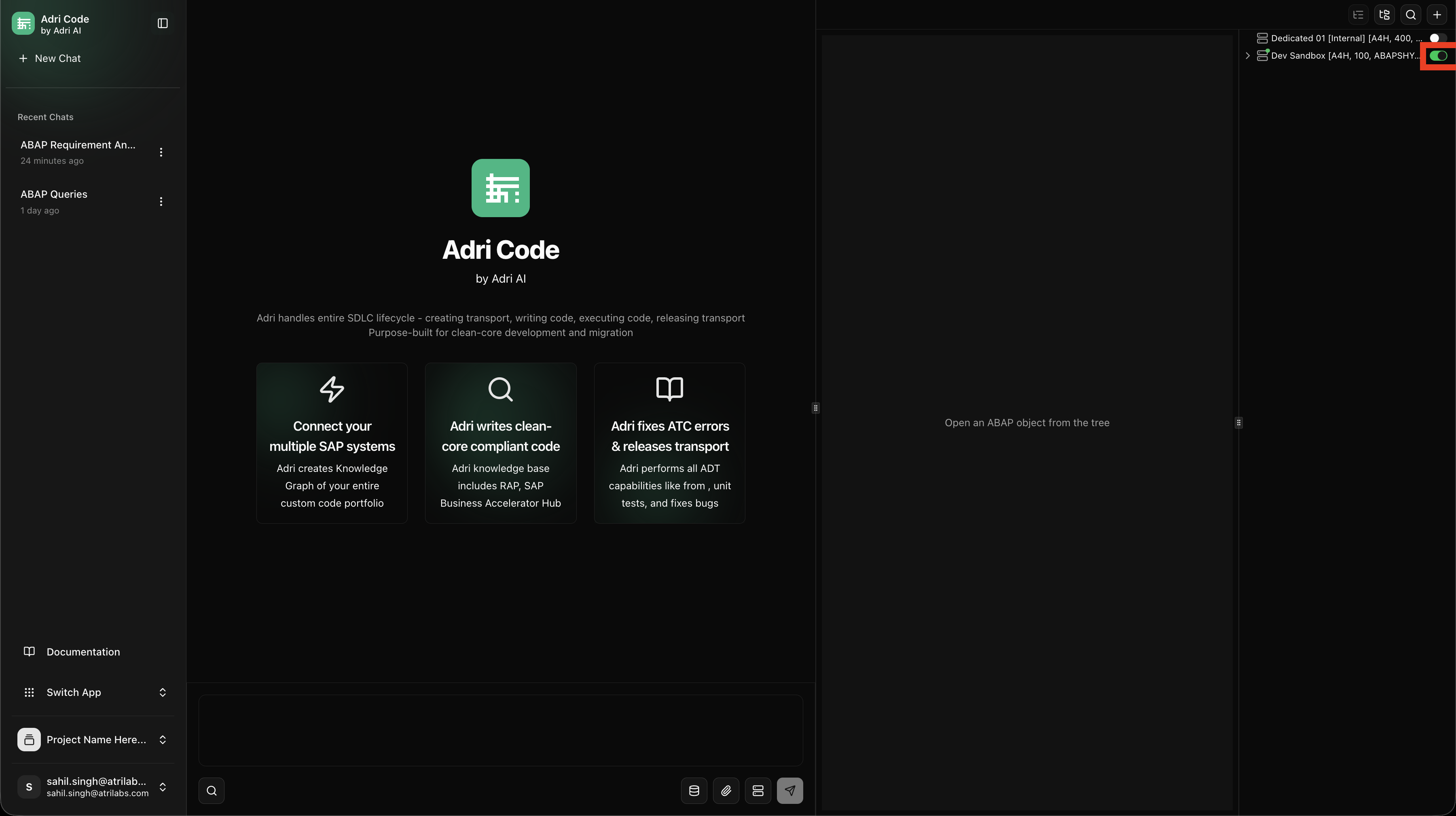1456x816 pixels.
Task: Send the message with the paper plane icon
Action: pyautogui.click(x=789, y=791)
